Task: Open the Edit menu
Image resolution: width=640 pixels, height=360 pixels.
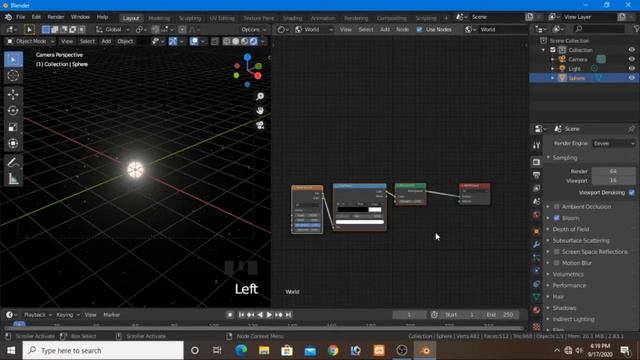Action: point(36,17)
